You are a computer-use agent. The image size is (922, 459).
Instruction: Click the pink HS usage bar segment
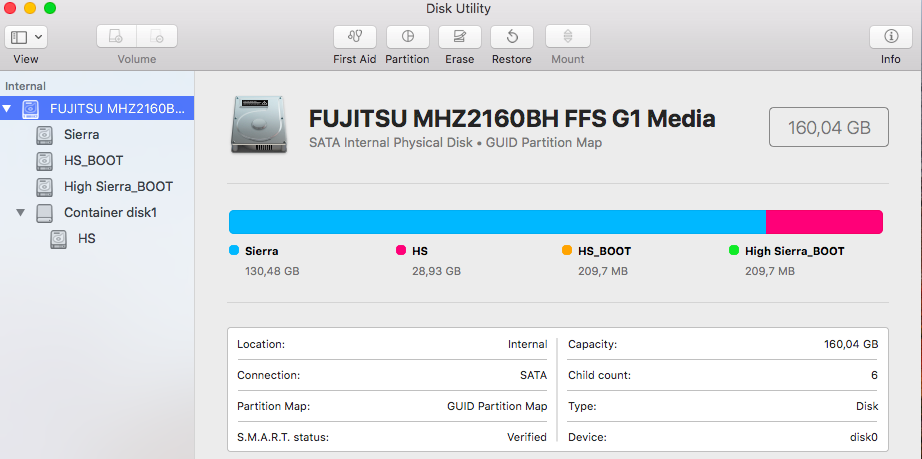tap(824, 222)
